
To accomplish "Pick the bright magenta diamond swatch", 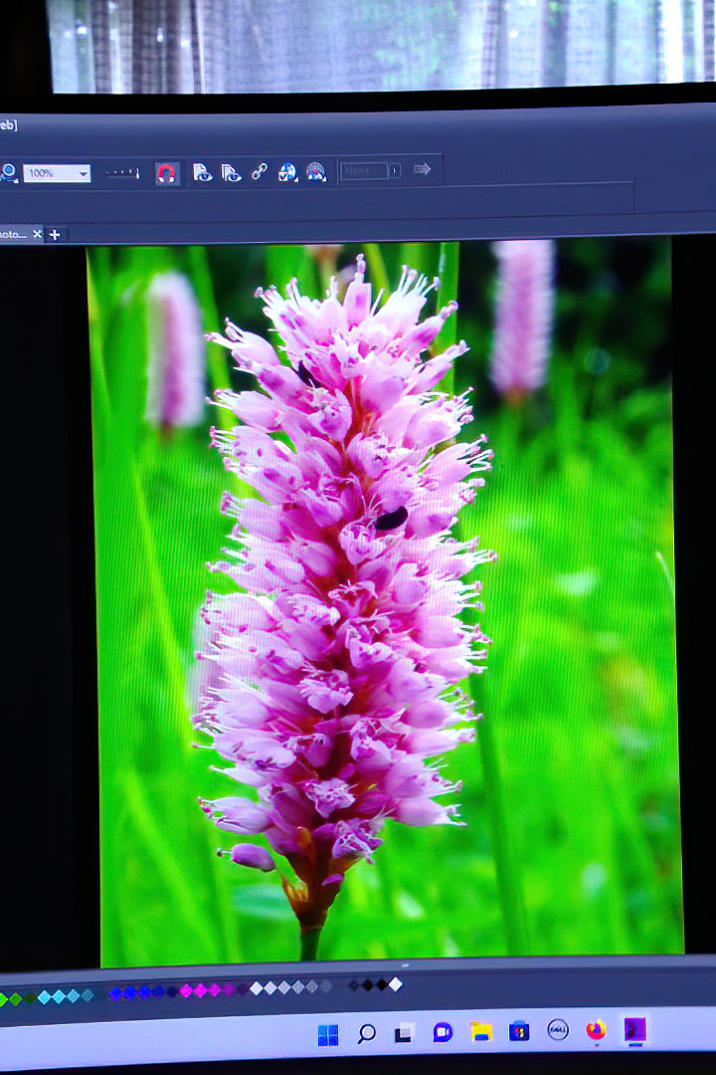I will (x=199, y=990).
